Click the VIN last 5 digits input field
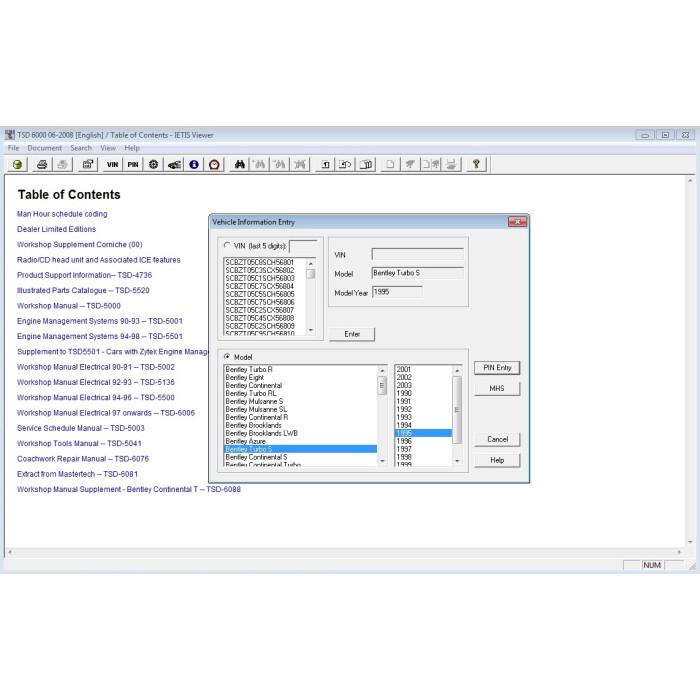 (x=303, y=246)
